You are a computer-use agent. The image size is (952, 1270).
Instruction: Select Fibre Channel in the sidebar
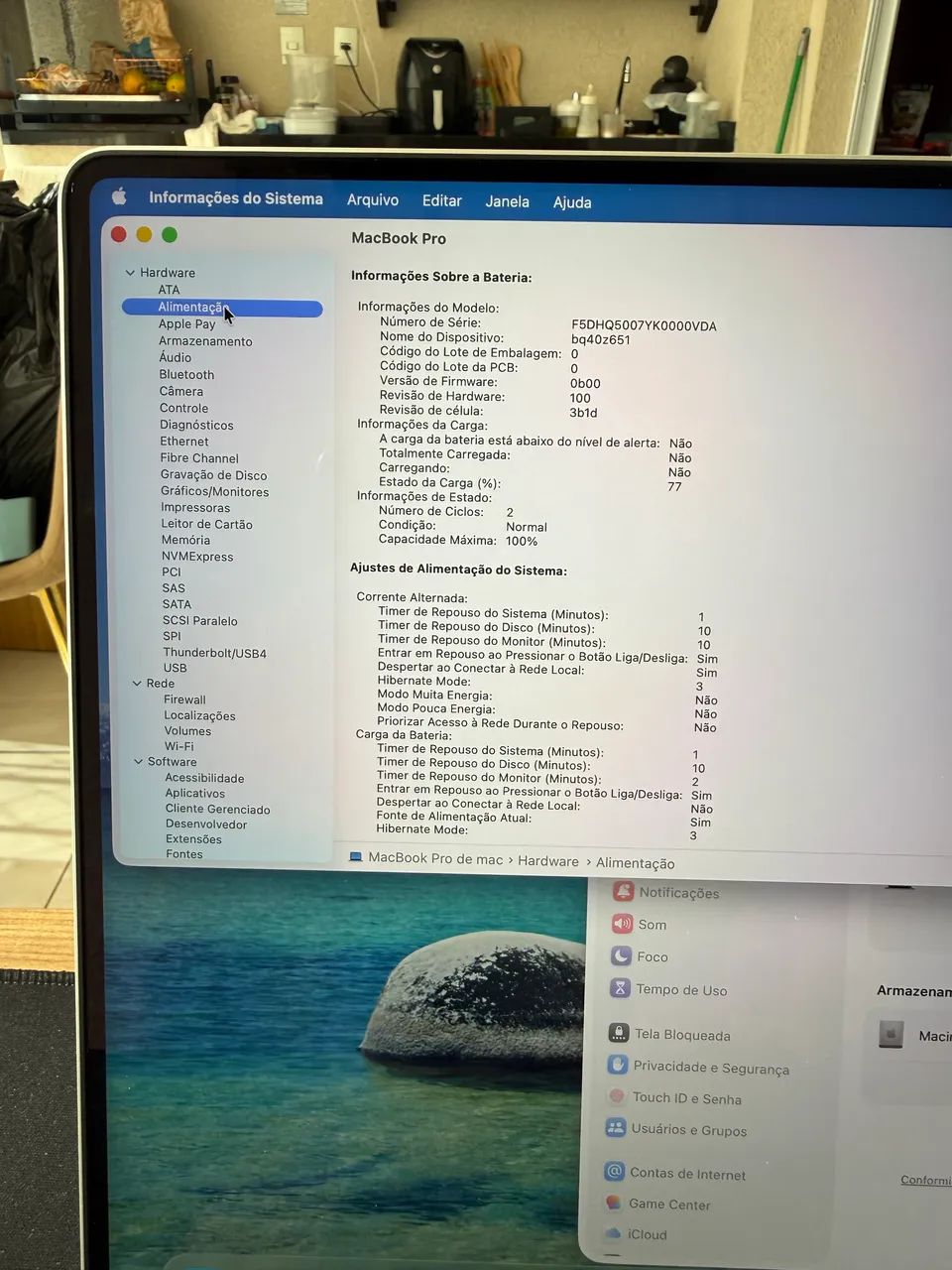pyautogui.click(x=199, y=458)
